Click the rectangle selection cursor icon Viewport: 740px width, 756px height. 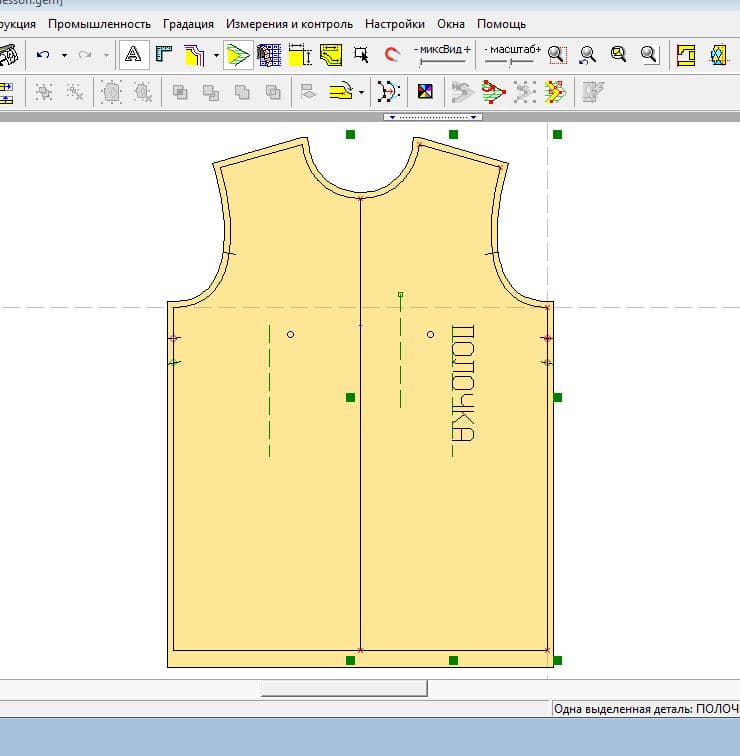click(361, 54)
